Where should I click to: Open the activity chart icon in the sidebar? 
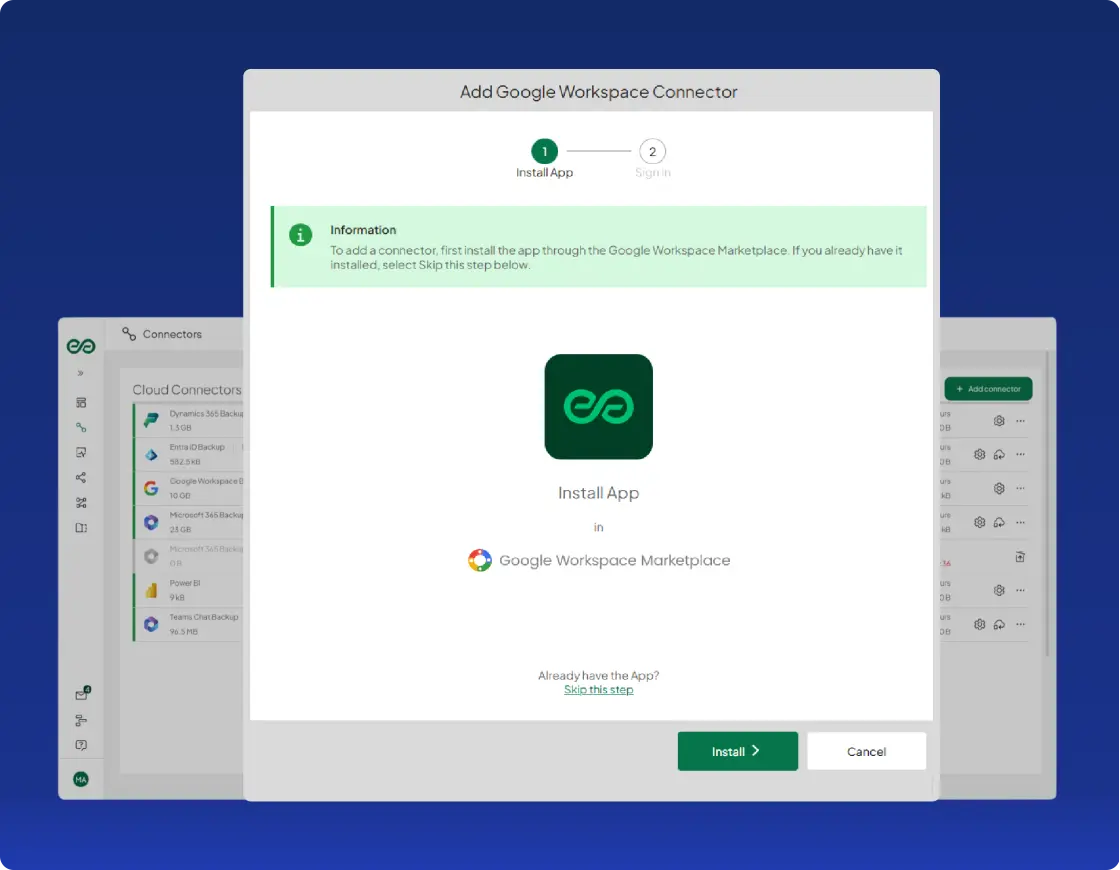[x=81, y=452]
